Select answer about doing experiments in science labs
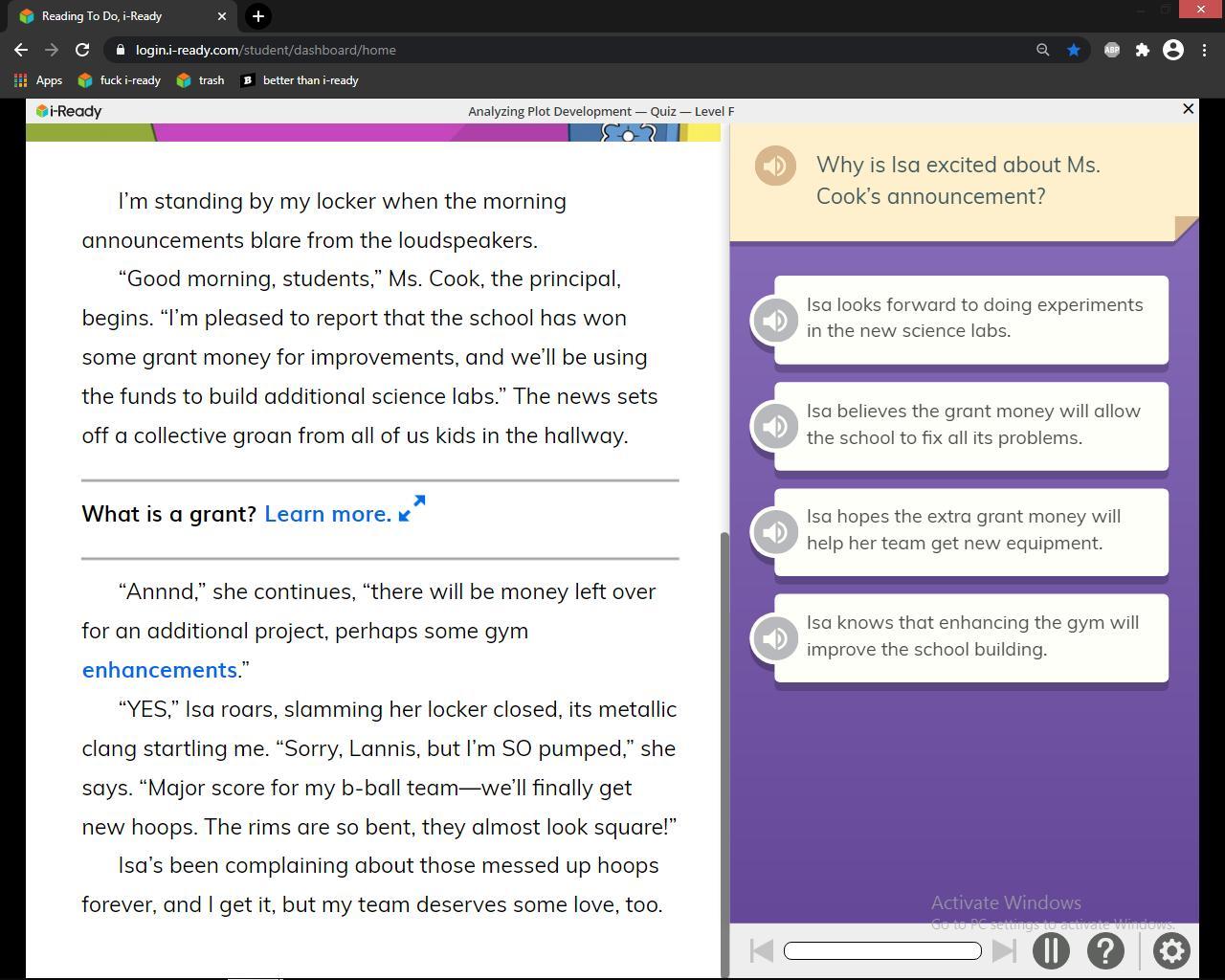Screen dimensions: 1225x980 (x=971, y=320)
